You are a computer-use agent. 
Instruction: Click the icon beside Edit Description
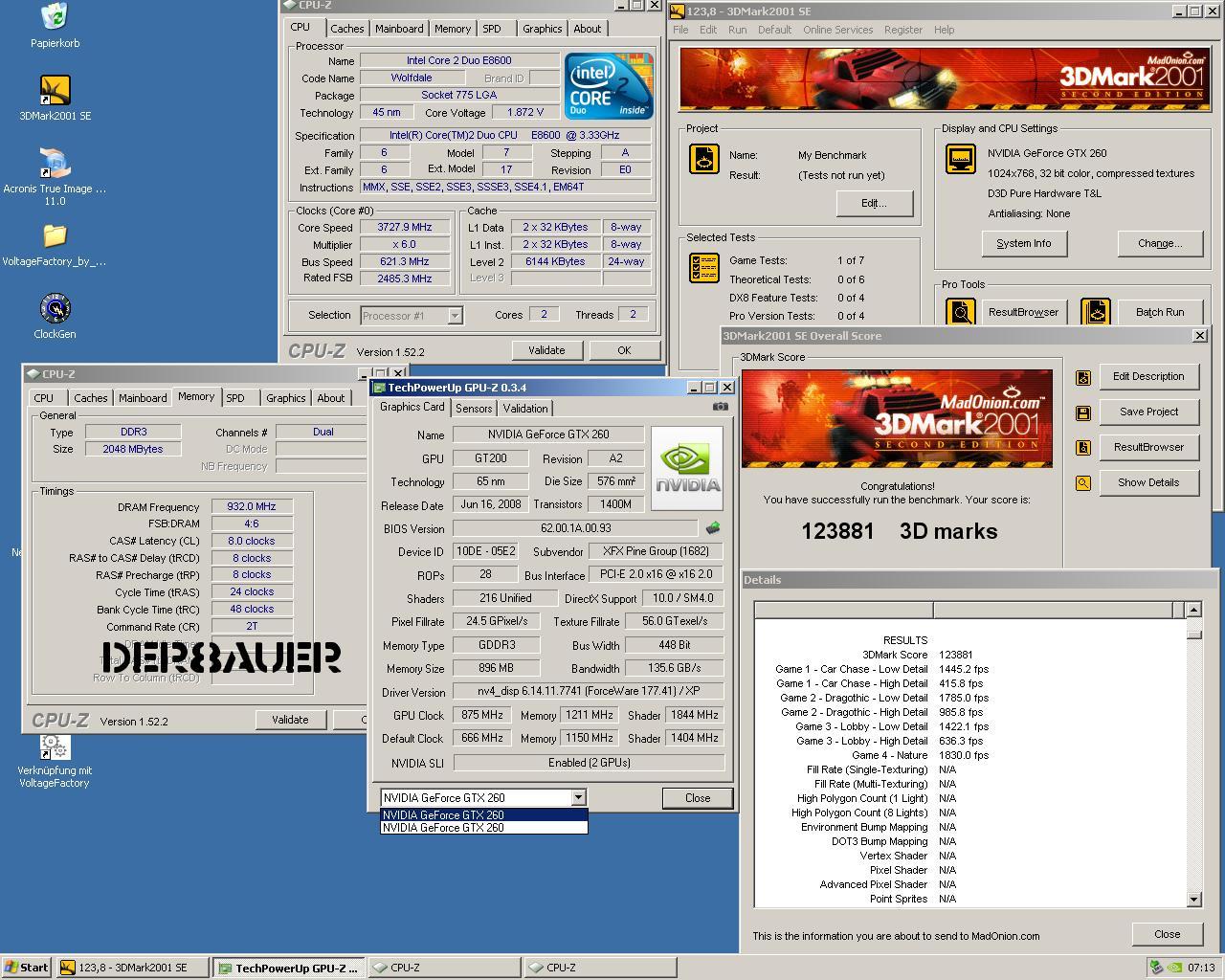[x=1083, y=377]
